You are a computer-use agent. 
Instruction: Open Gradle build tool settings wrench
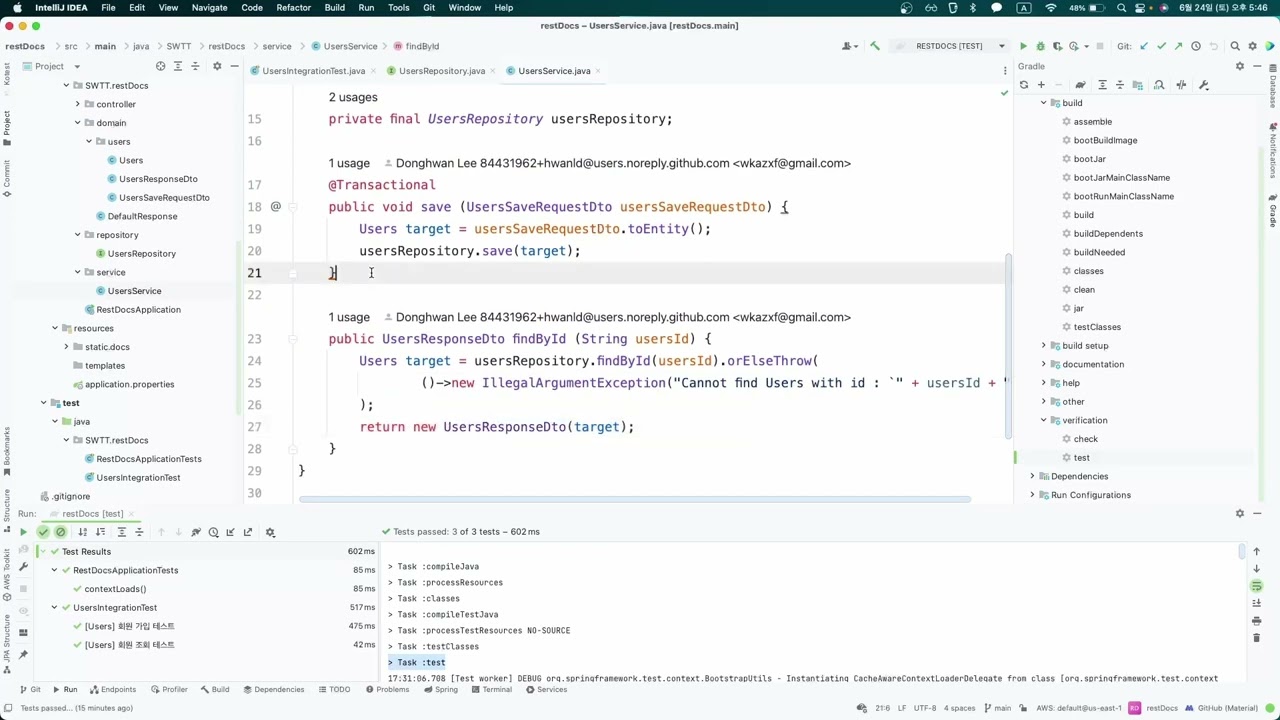[1204, 85]
